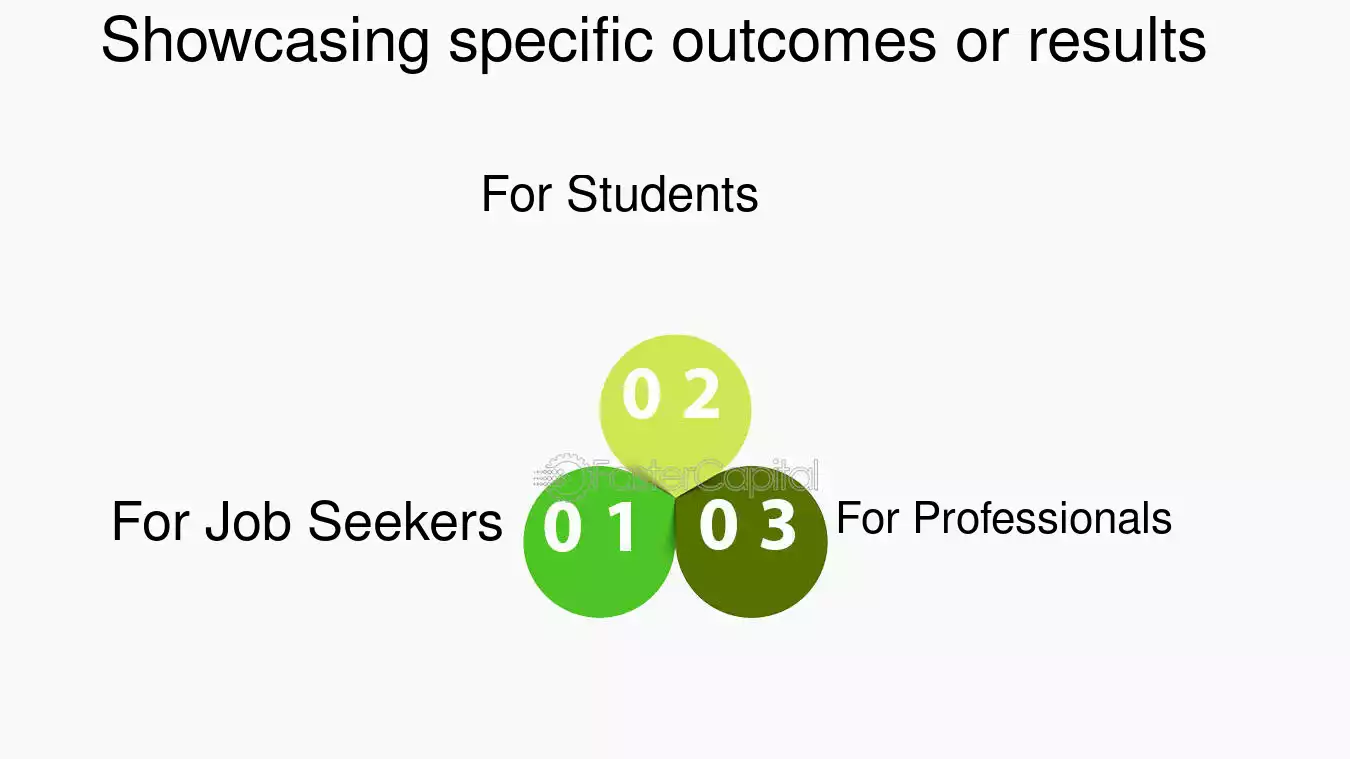Click the word 'results' in the heading

1117,42
